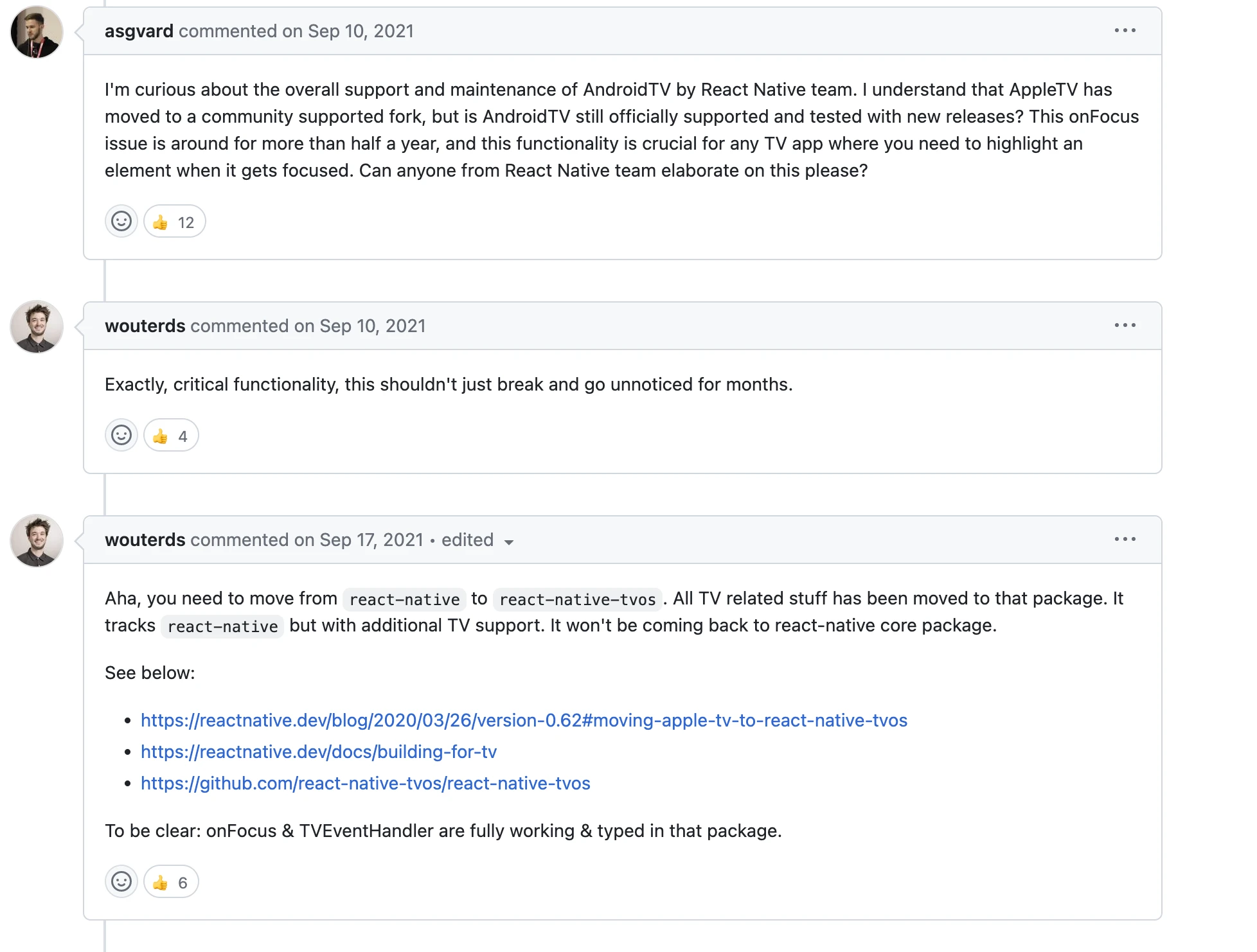Click wouterds avatar beside Sep 10 comment

pyautogui.click(x=37, y=326)
